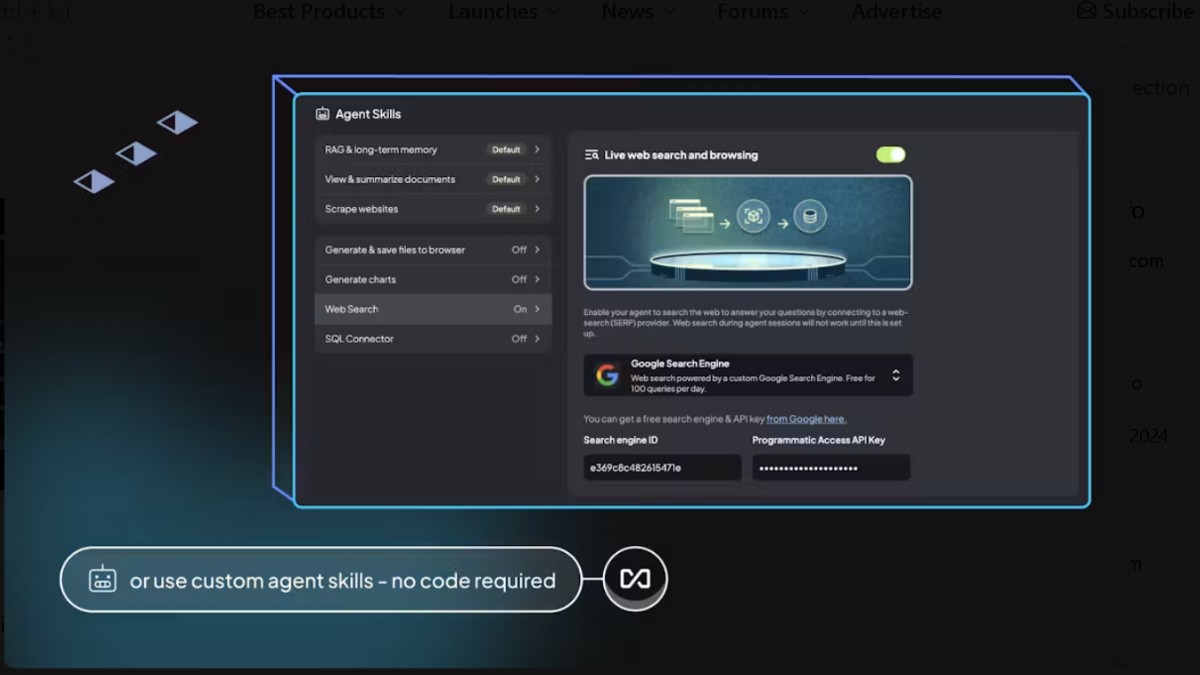Click the Default badge beside RAG memory

click(506, 150)
